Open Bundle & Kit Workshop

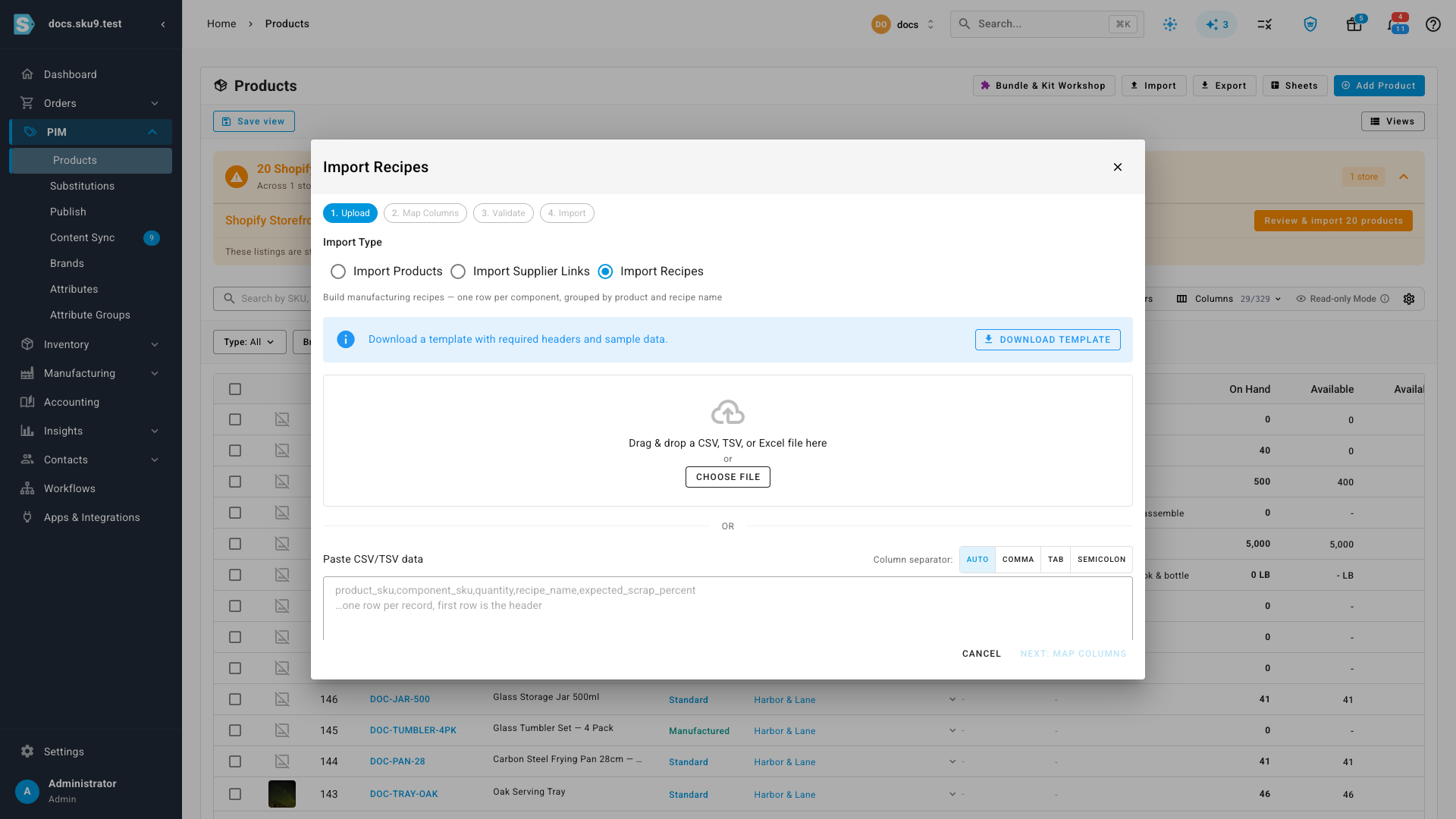(x=1043, y=86)
